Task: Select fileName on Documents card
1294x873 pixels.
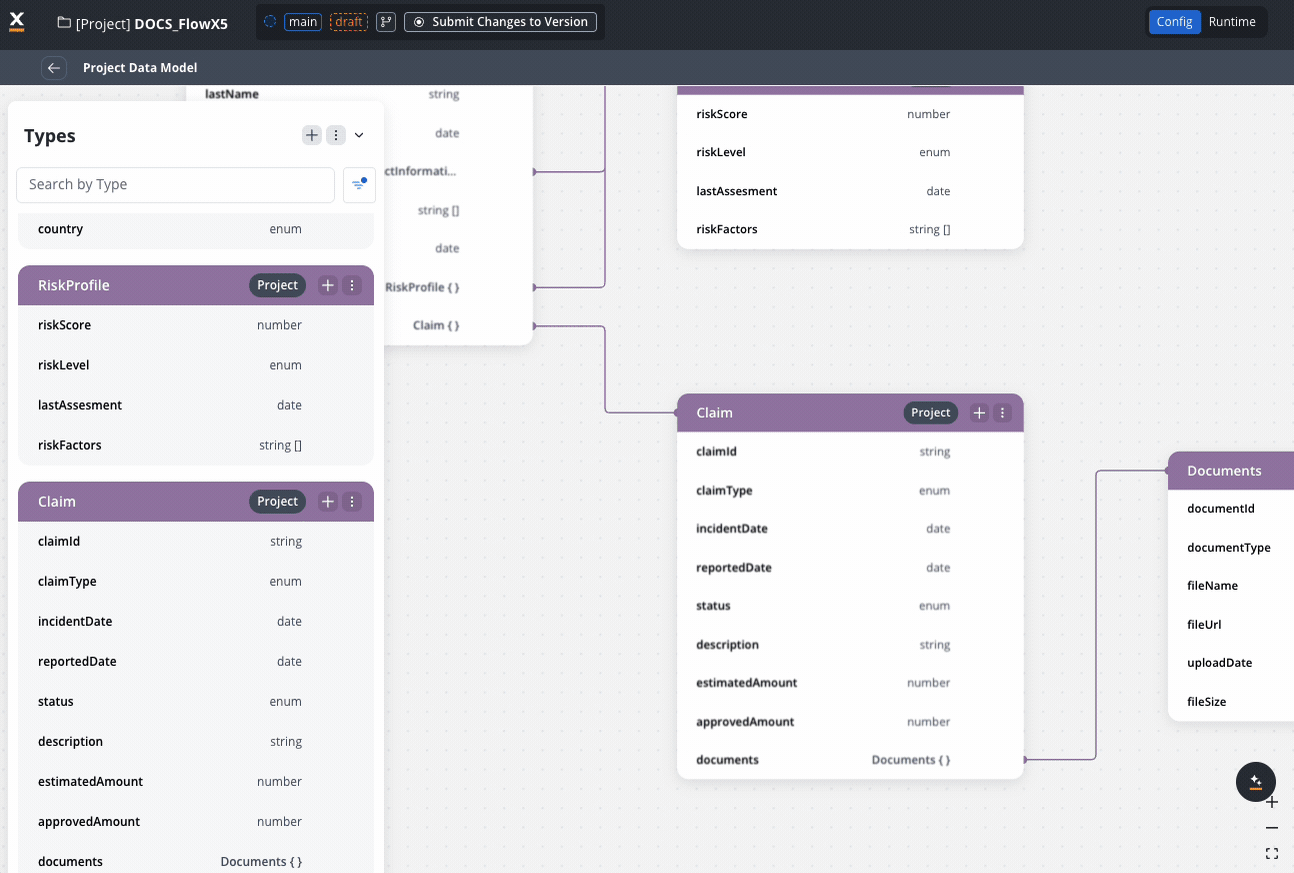Action: [1231, 586]
